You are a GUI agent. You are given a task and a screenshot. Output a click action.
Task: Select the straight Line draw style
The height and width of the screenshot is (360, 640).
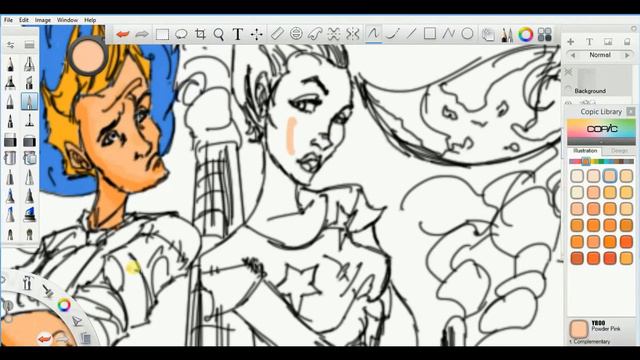411,33
